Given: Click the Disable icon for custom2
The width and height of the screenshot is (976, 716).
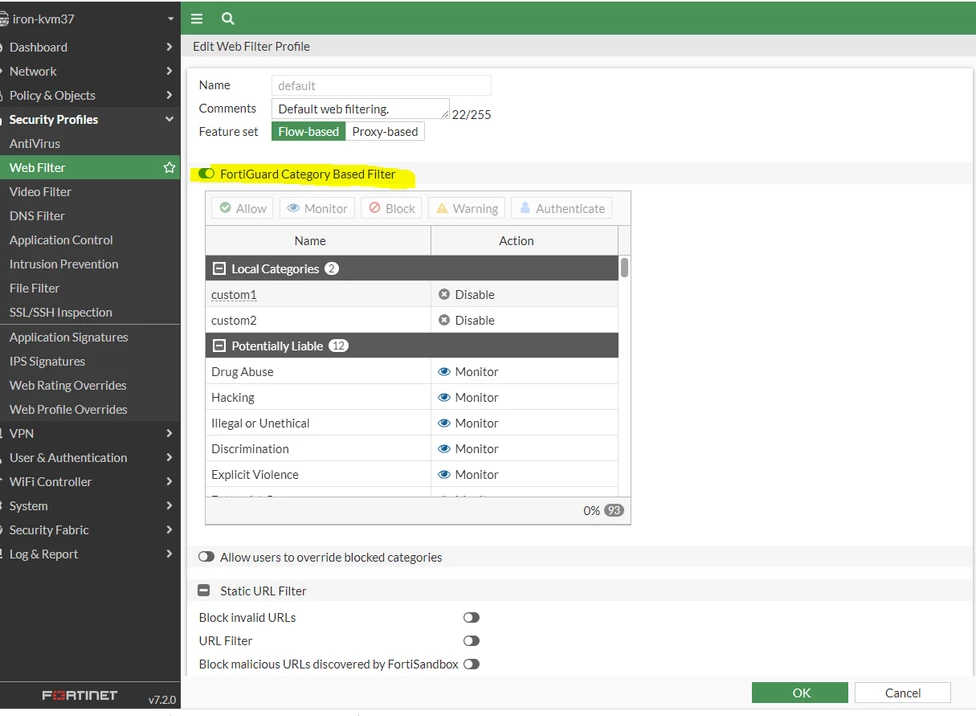Looking at the screenshot, I should pyautogui.click(x=444, y=320).
